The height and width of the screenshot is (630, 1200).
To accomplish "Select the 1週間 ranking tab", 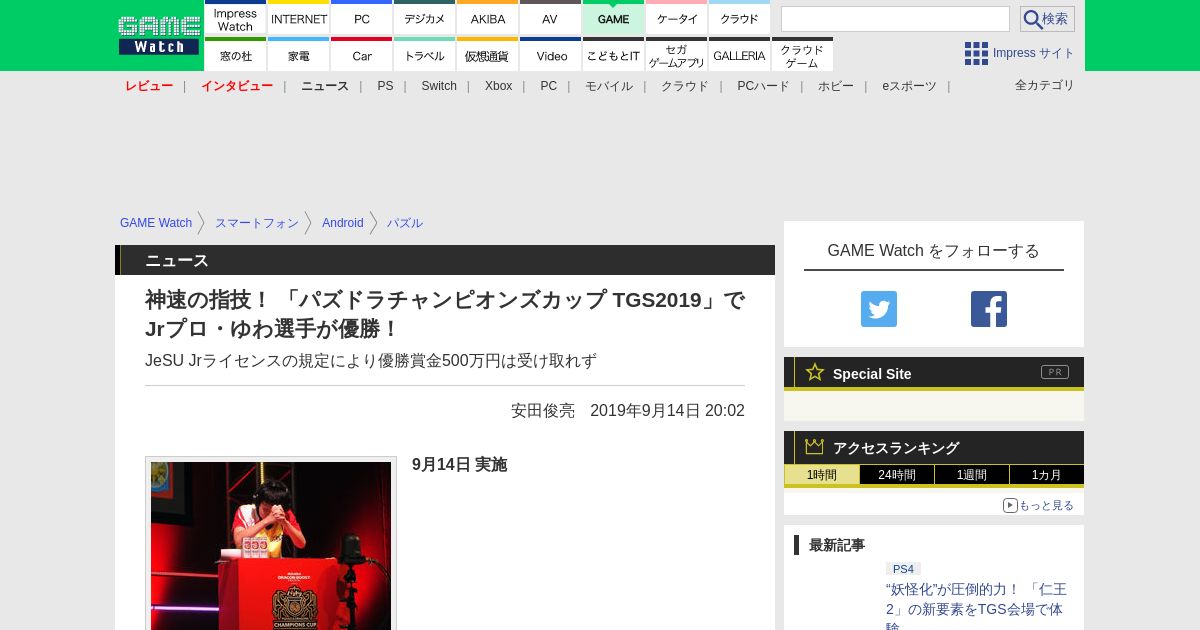I will click(x=972, y=475).
